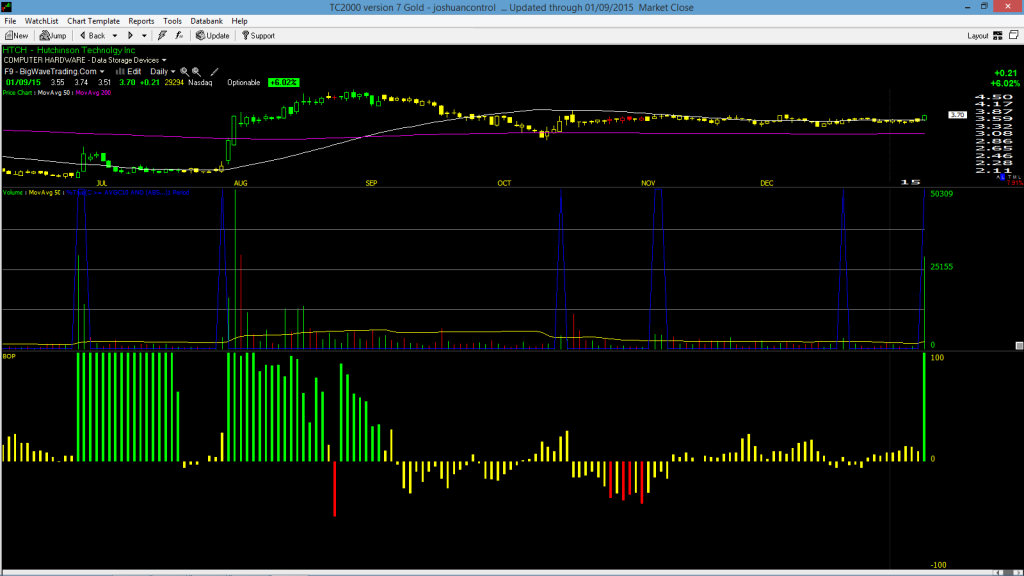This screenshot has height=576, width=1024.
Task: Click the green +6.02% change badge
Action: 283,83
